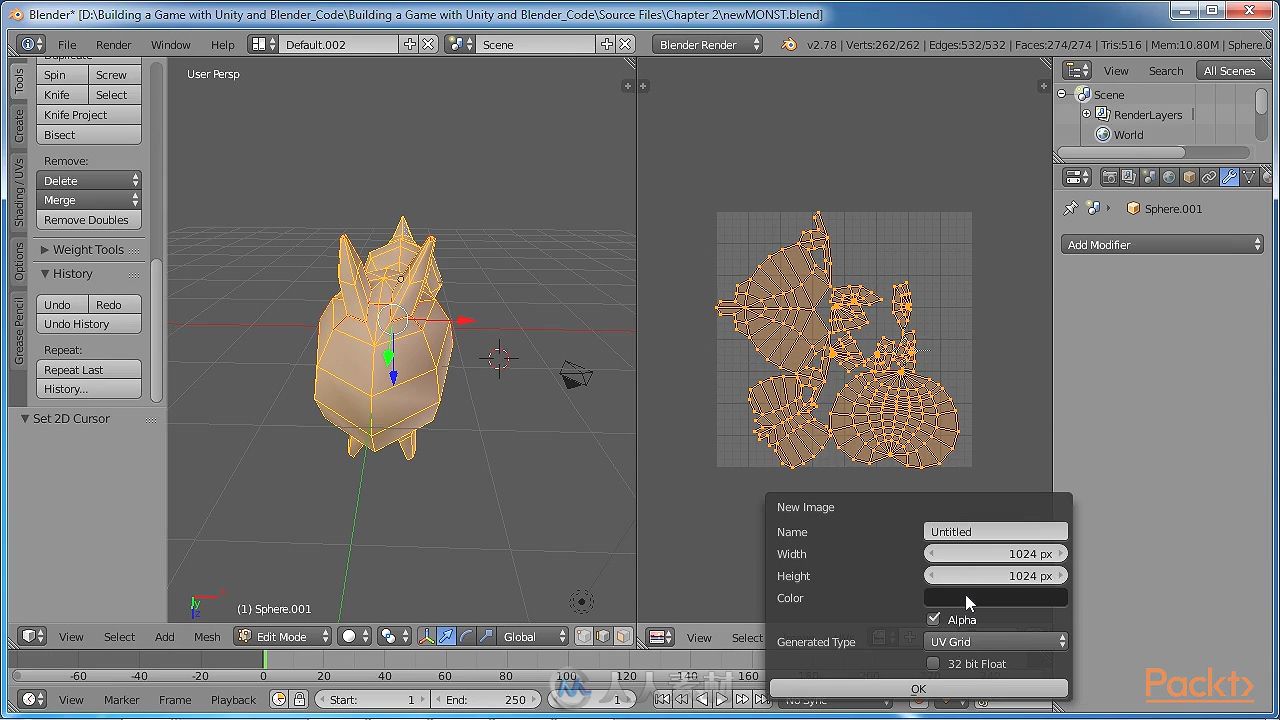The height and width of the screenshot is (720, 1280).
Task: Delete the active scene with X icon
Action: coord(625,44)
